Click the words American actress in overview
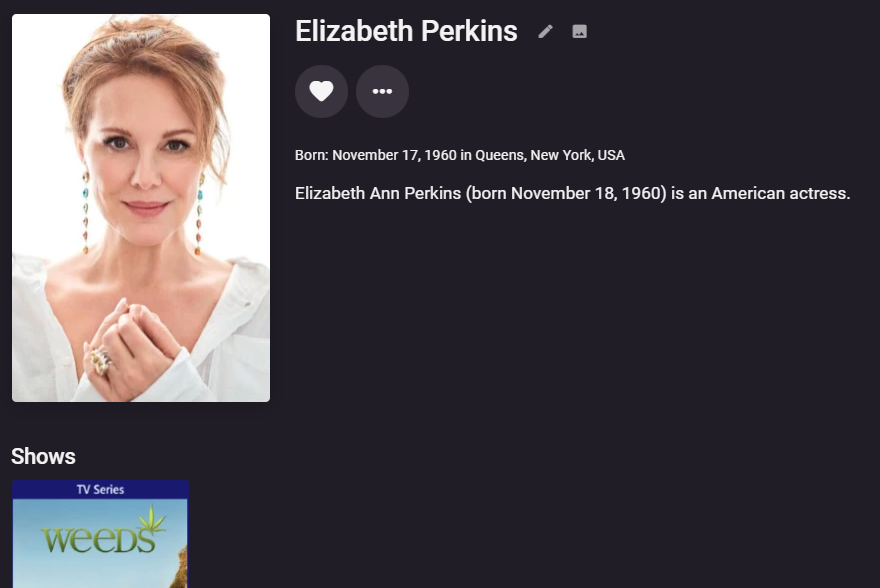This screenshot has height=588, width=880. [x=781, y=193]
